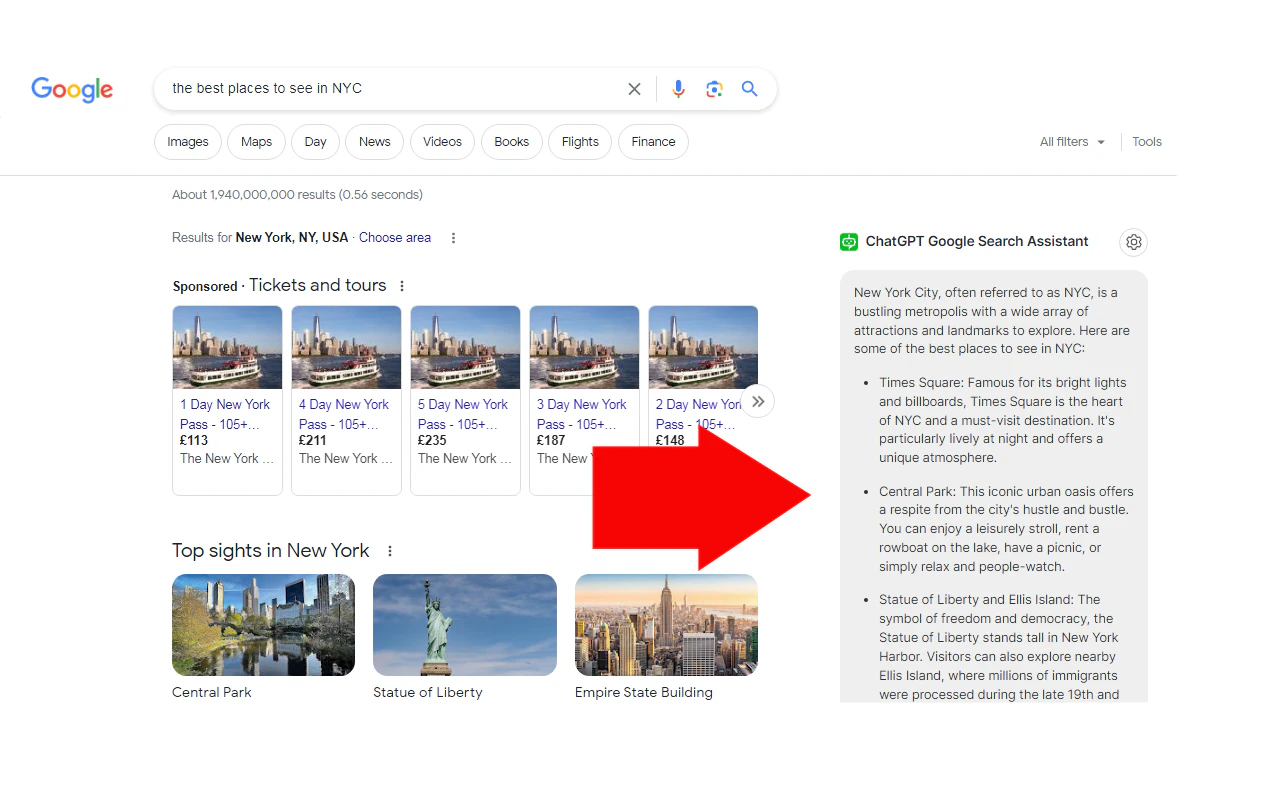The image size is (1280, 800).
Task: Click the Times Square bullet in ChatGPT answer
Action: click(1003, 420)
